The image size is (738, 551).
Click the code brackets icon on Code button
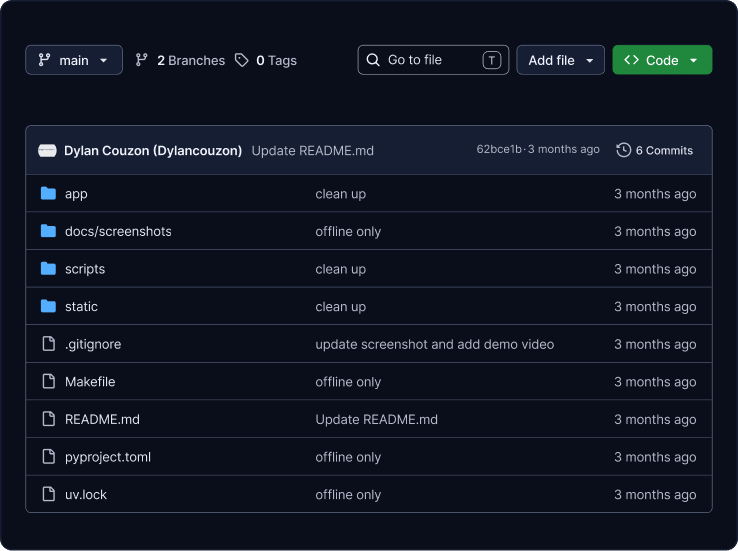tap(631, 60)
